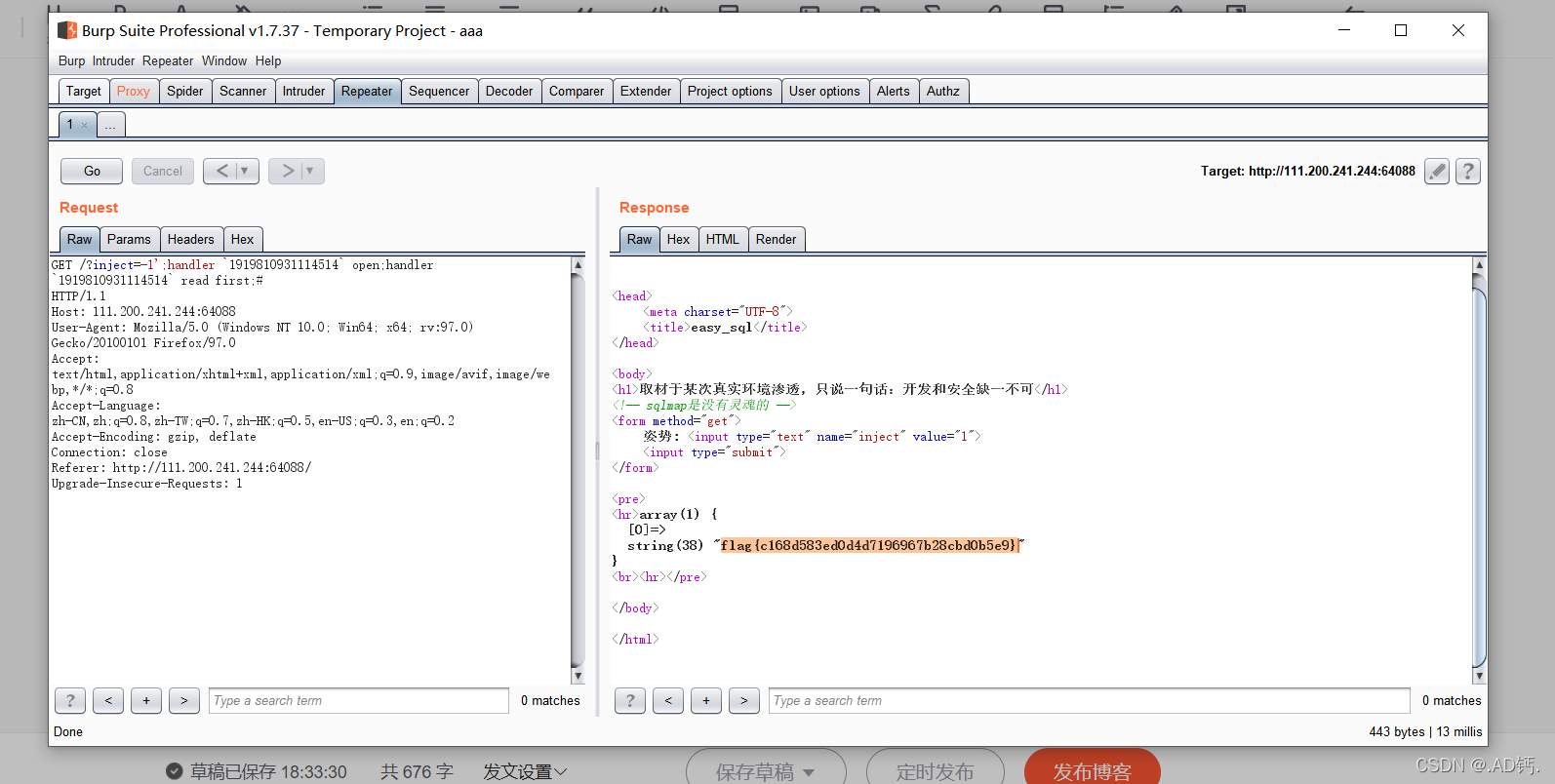Open the Intruder menu in menu bar
This screenshot has width=1555, height=784.
click(x=113, y=60)
